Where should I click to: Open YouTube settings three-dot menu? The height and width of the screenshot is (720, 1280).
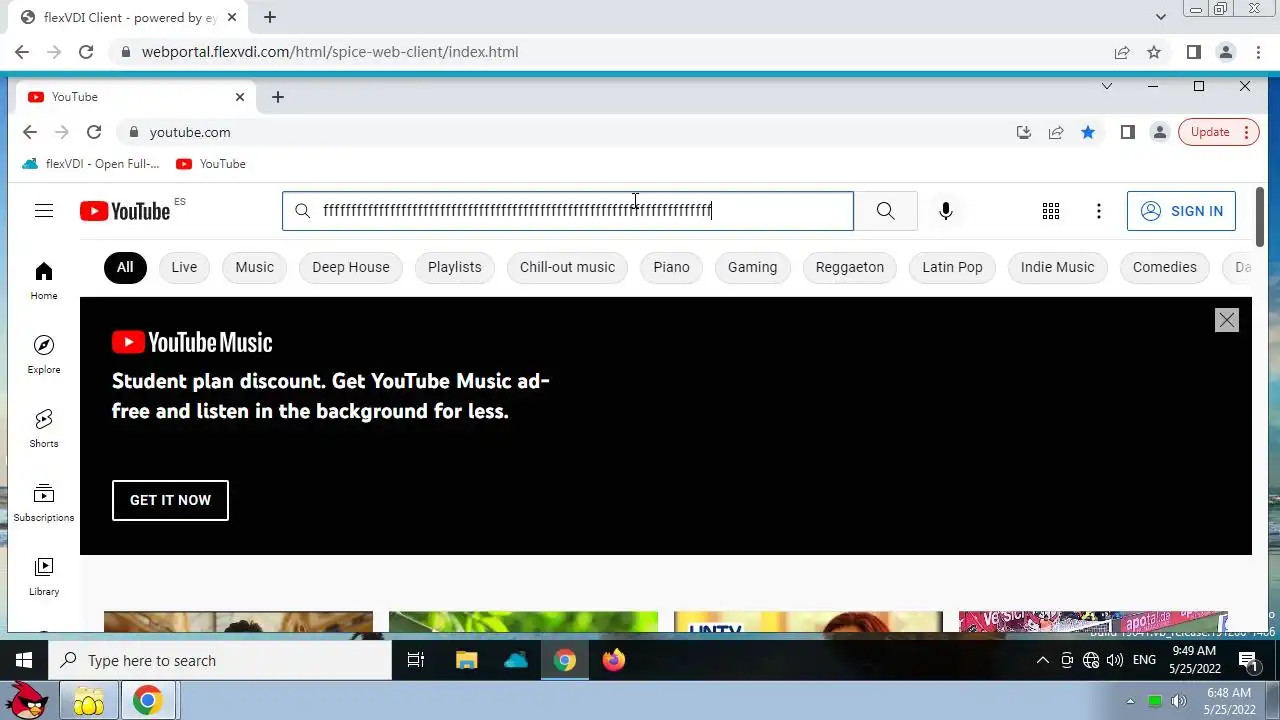[1098, 211]
